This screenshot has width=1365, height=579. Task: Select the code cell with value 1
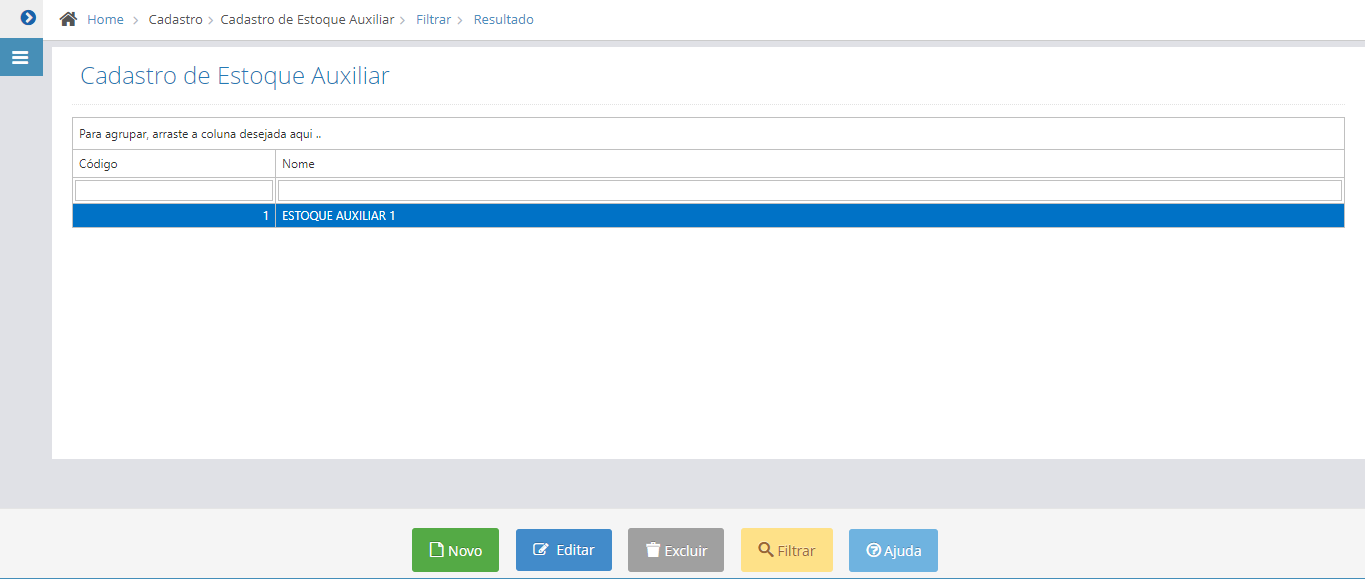click(174, 216)
